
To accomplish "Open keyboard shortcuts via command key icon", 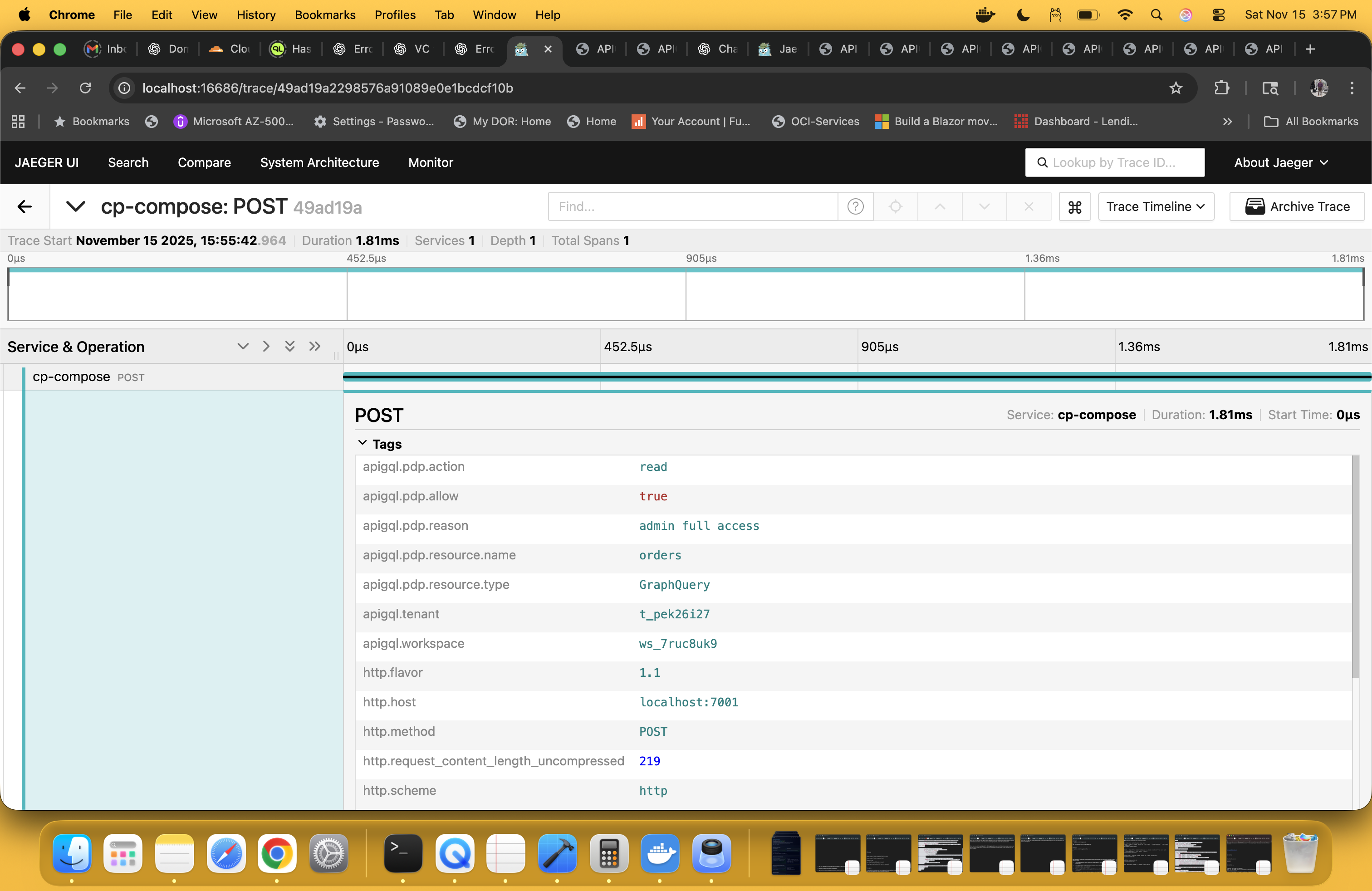I will (x=1074, y=206).
